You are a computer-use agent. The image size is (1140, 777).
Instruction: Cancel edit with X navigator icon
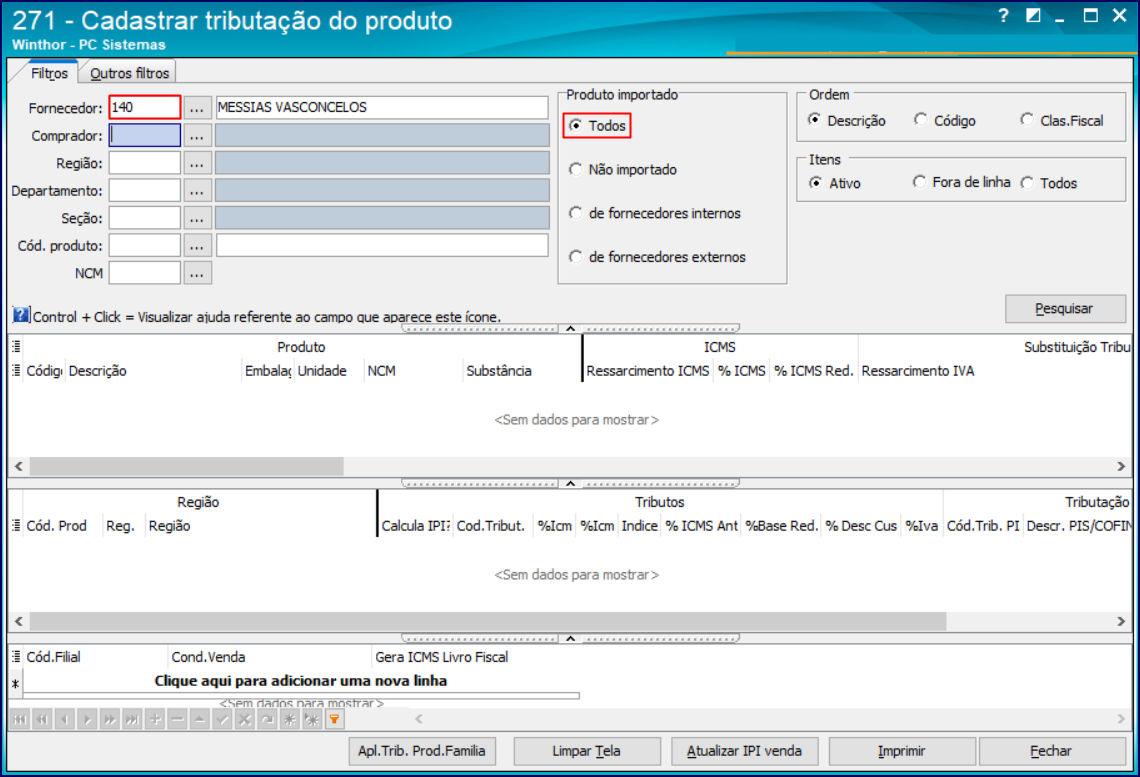click(x=245, y=720)
